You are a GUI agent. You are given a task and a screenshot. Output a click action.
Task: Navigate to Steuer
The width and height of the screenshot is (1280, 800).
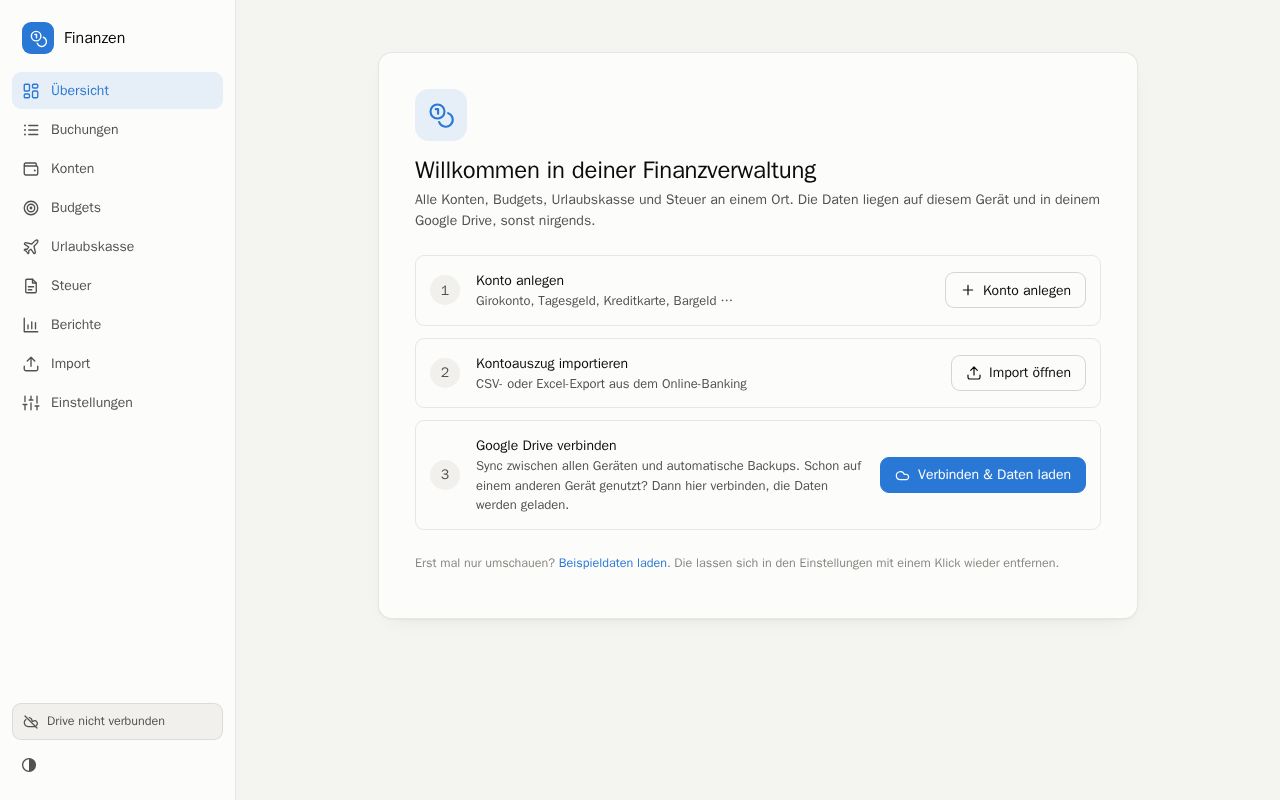point(117,286)
